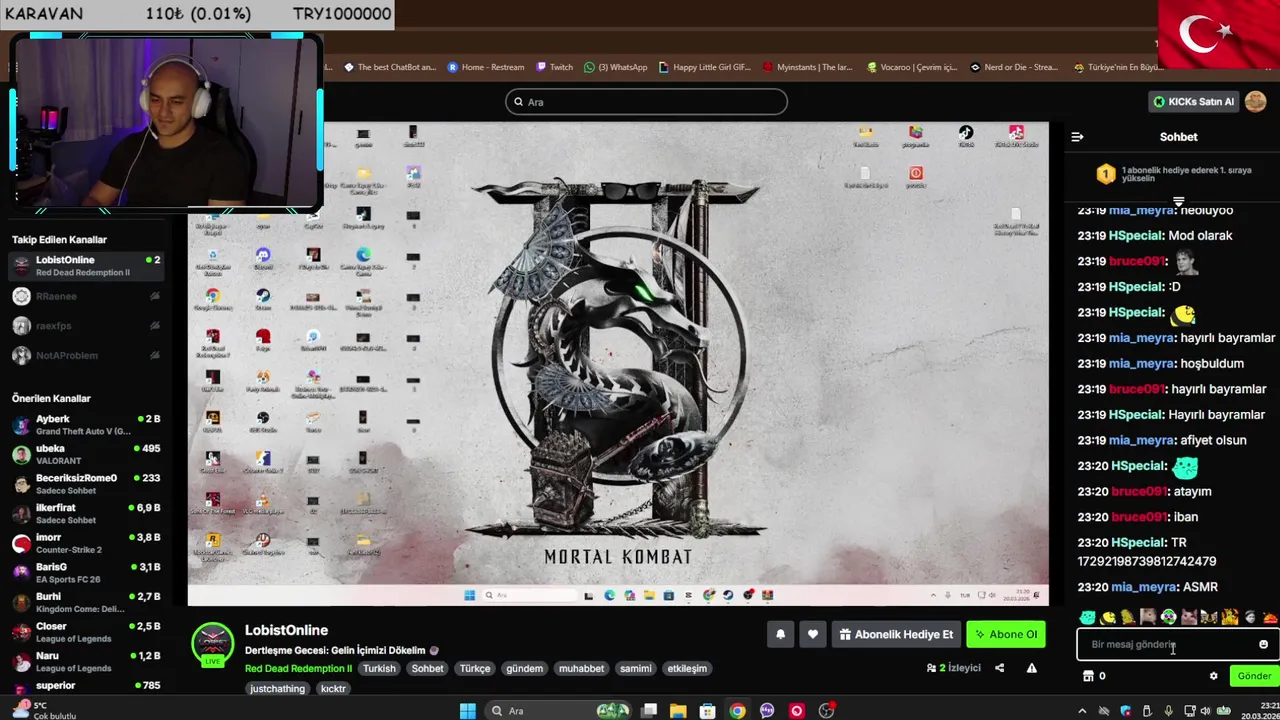Screen dimensions: 1280x720
Task: Open the emoji picker in the chat box
Action: tap(1263, 644)
